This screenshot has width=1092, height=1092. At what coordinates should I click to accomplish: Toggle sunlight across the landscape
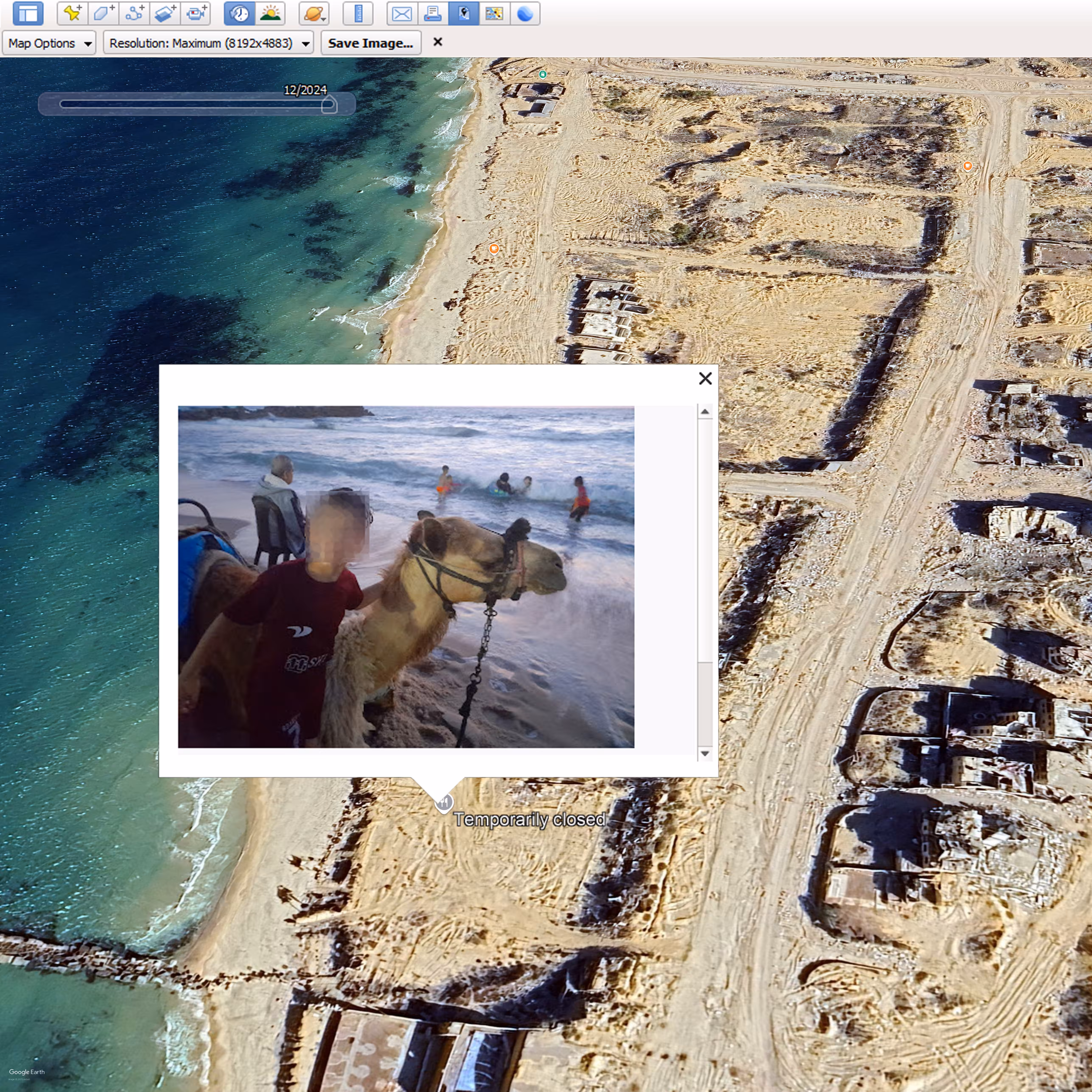270,14
